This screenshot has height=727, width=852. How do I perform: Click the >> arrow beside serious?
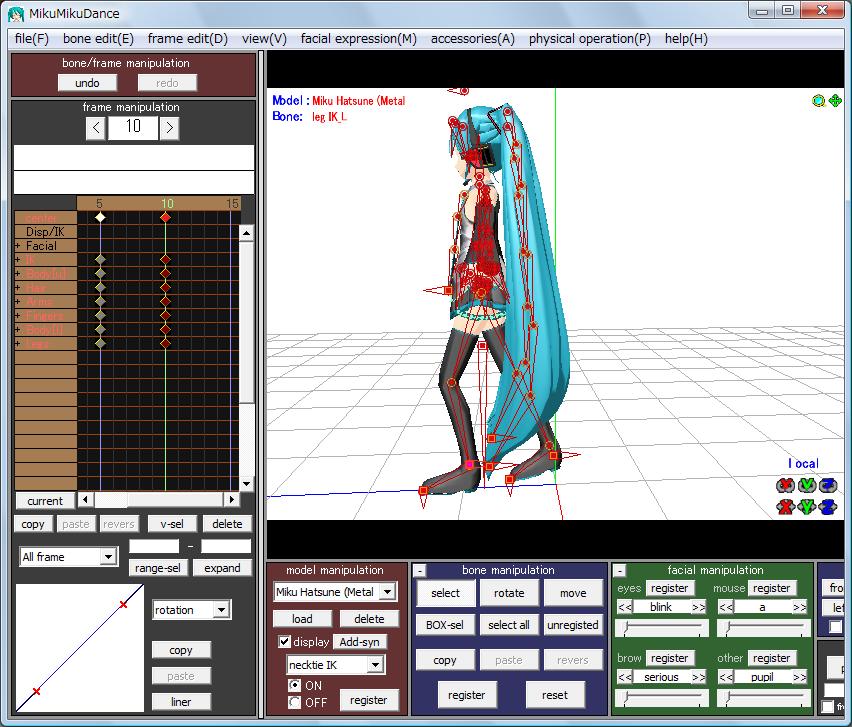coord(699,677)
